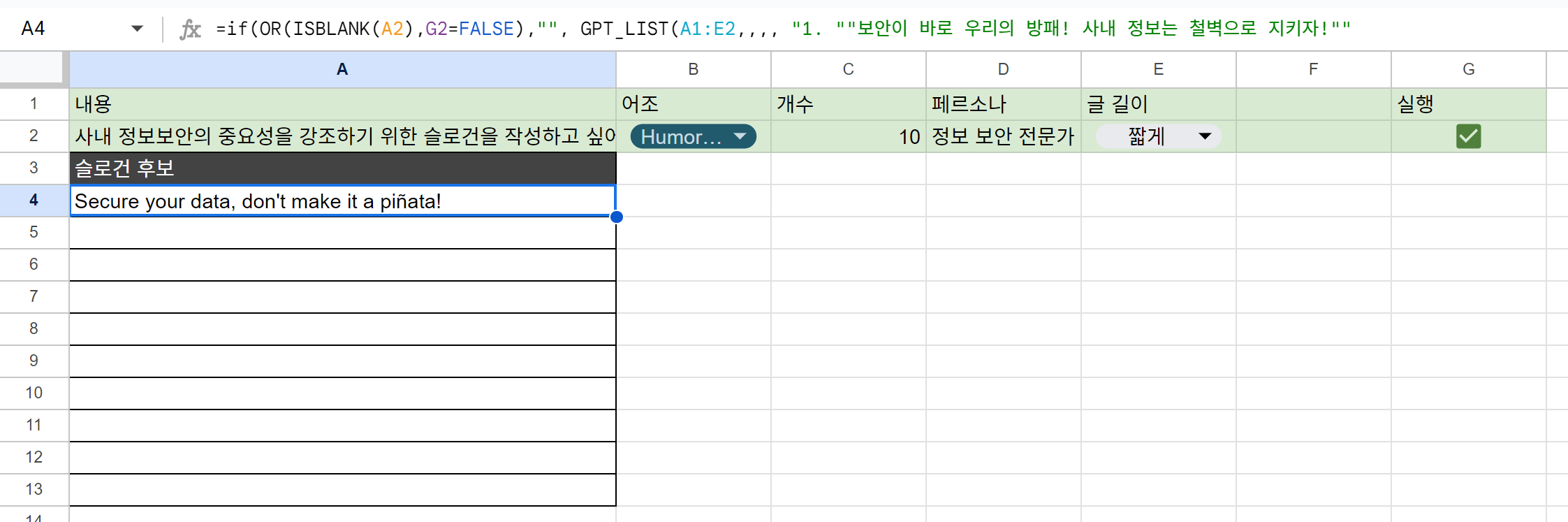Select row 9 header
Viewport: 1568px width, 522px height.
pyautogui.click(x=34, y=361)
